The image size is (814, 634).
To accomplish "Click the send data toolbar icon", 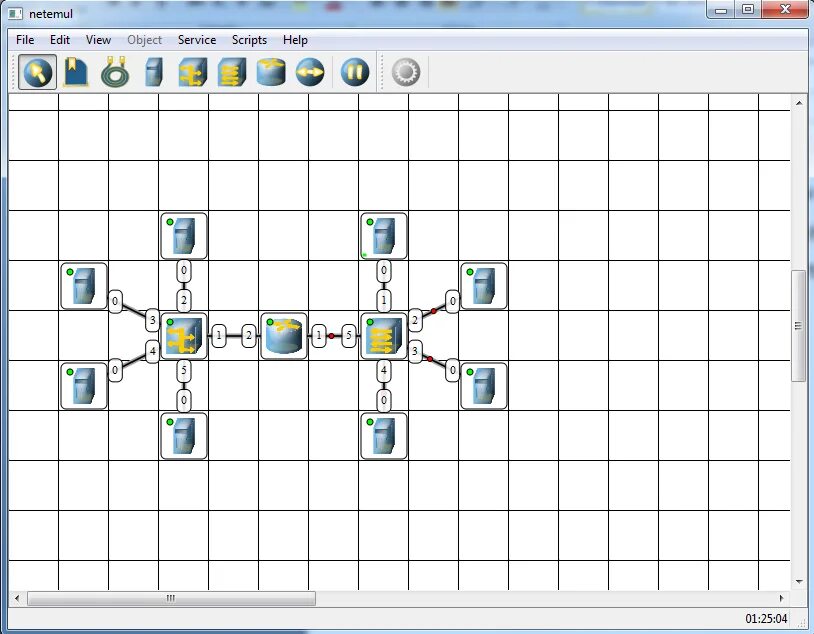I will 310,72.
